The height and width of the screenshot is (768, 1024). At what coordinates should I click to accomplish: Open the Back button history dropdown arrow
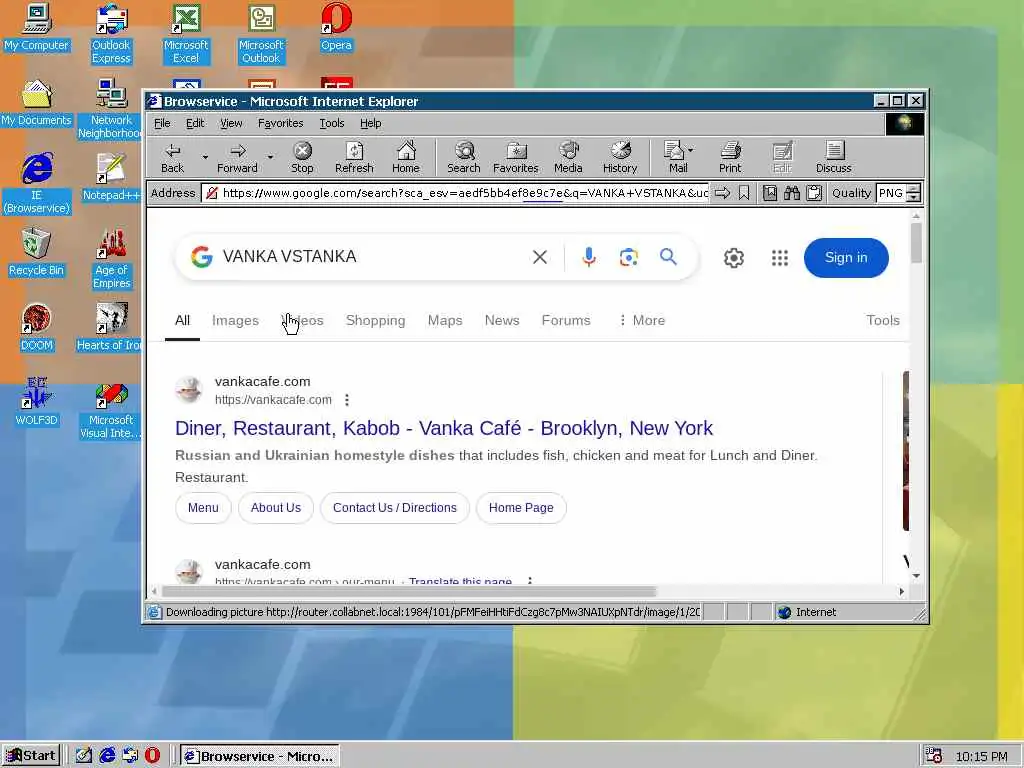(x=205, y=157)
